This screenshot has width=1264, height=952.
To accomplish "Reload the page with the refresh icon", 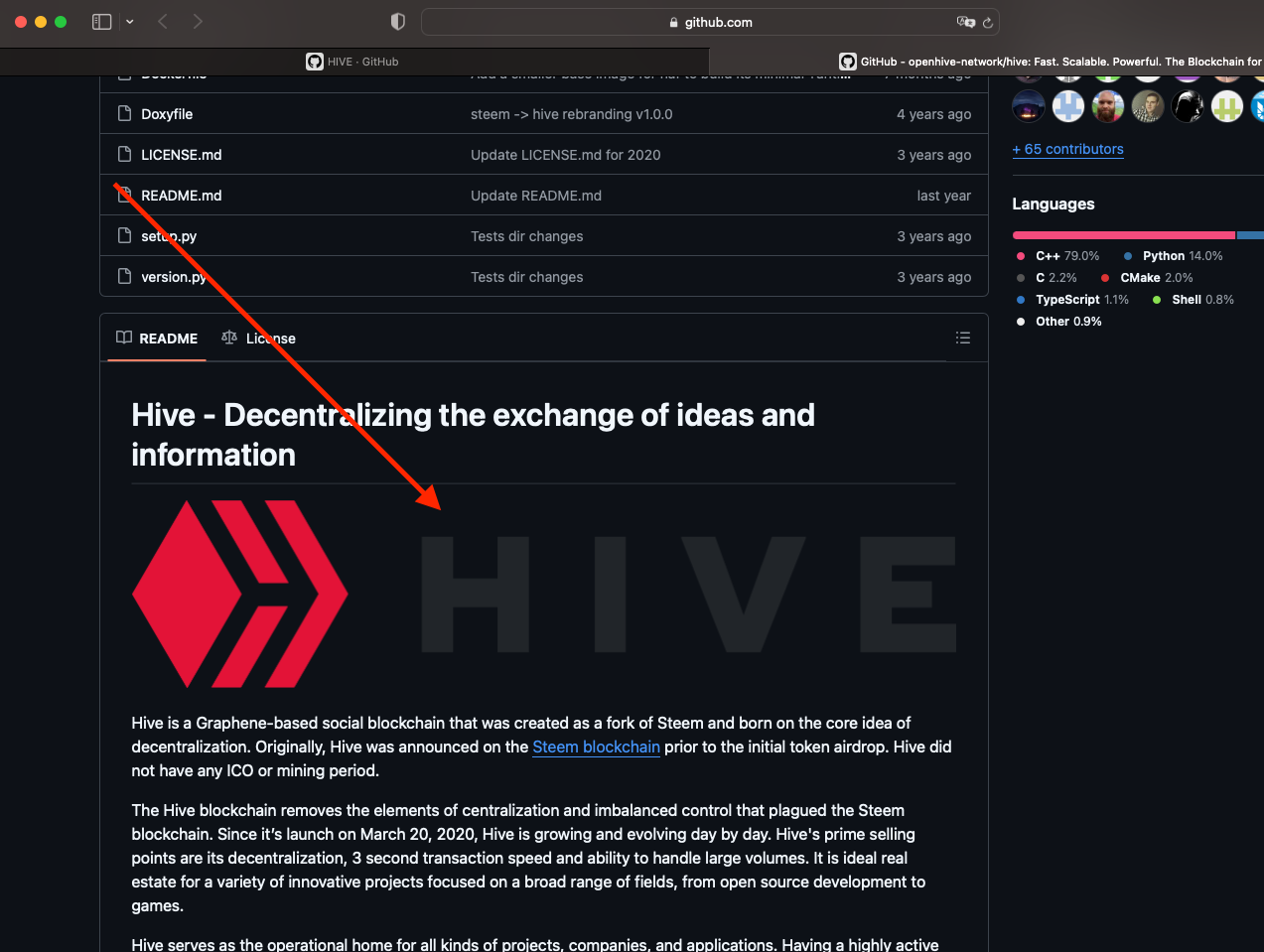I will pos(988,22).
